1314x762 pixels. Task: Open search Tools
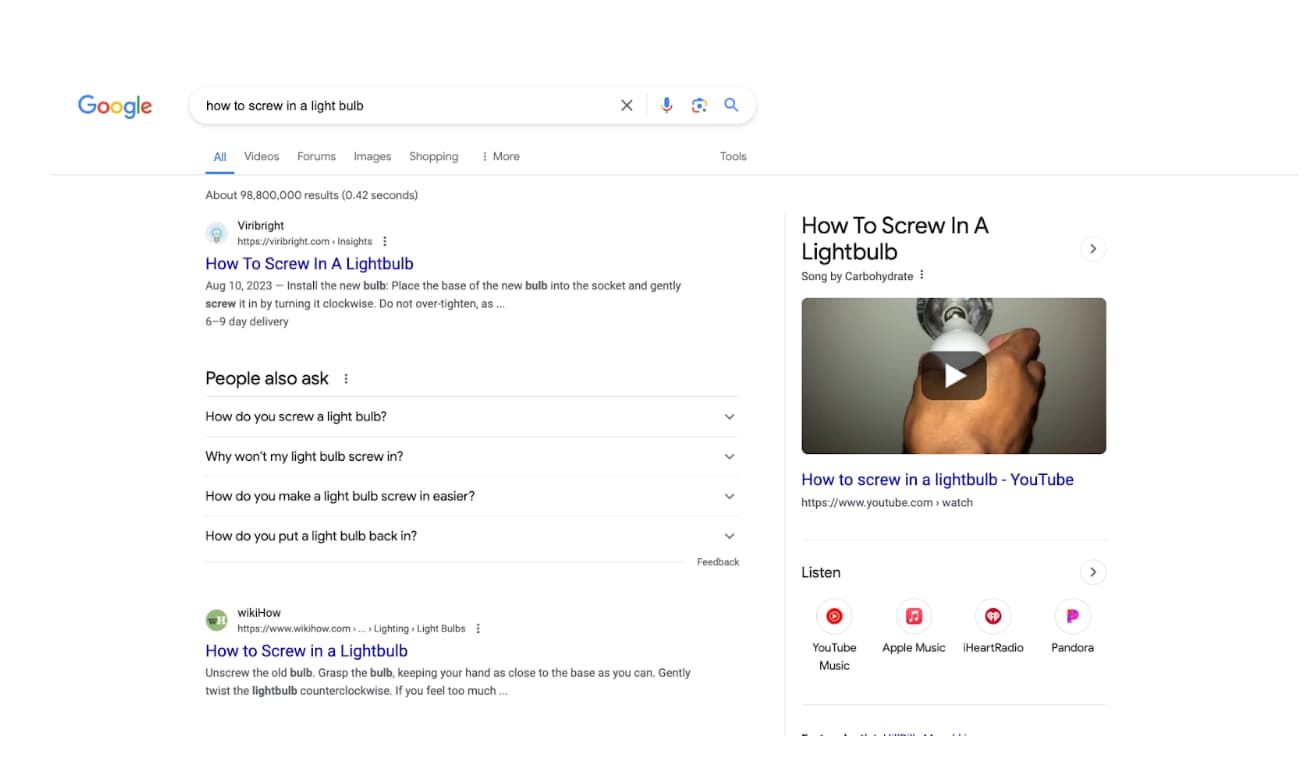point(733,156)
